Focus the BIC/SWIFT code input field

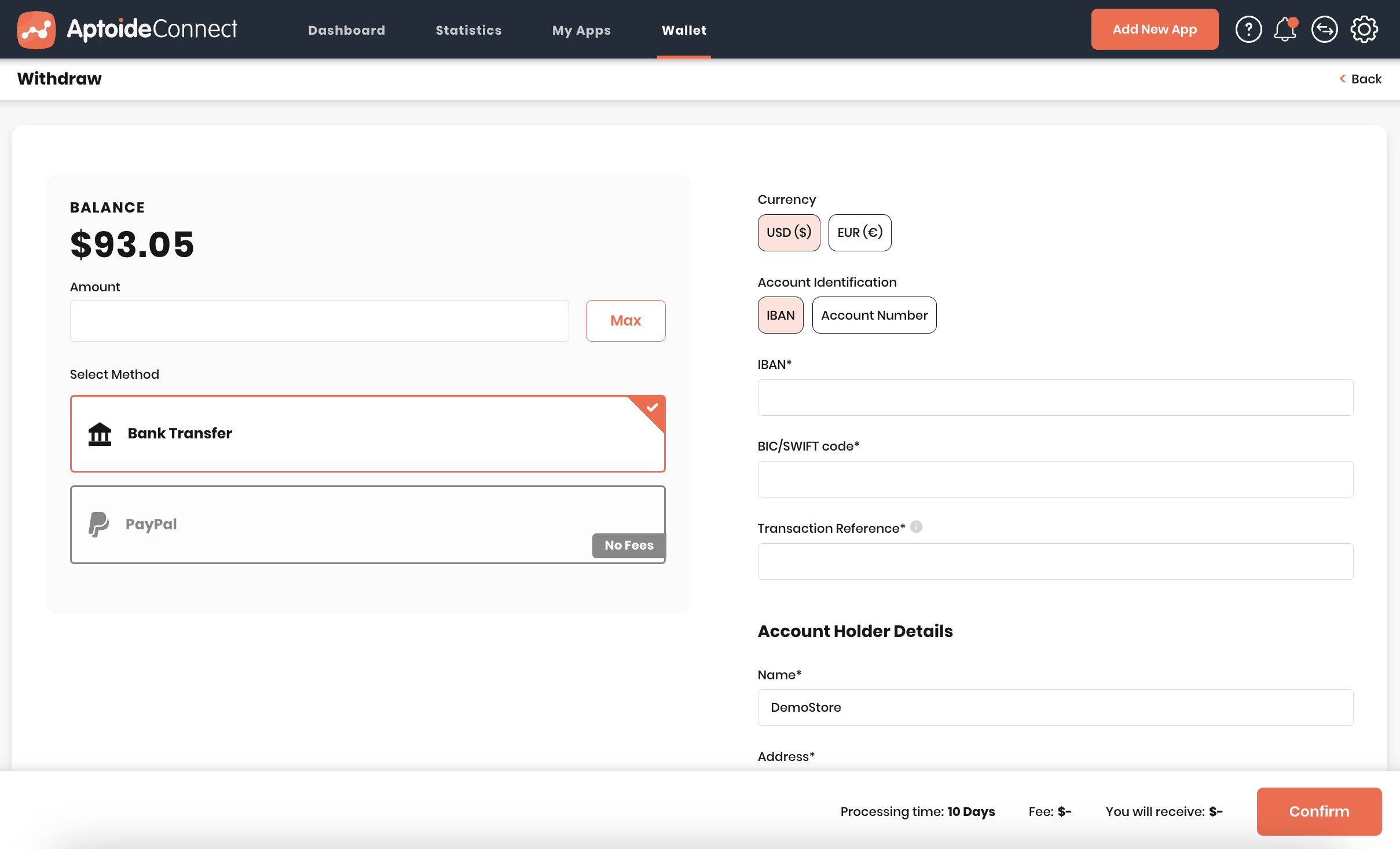[1055, 480]
